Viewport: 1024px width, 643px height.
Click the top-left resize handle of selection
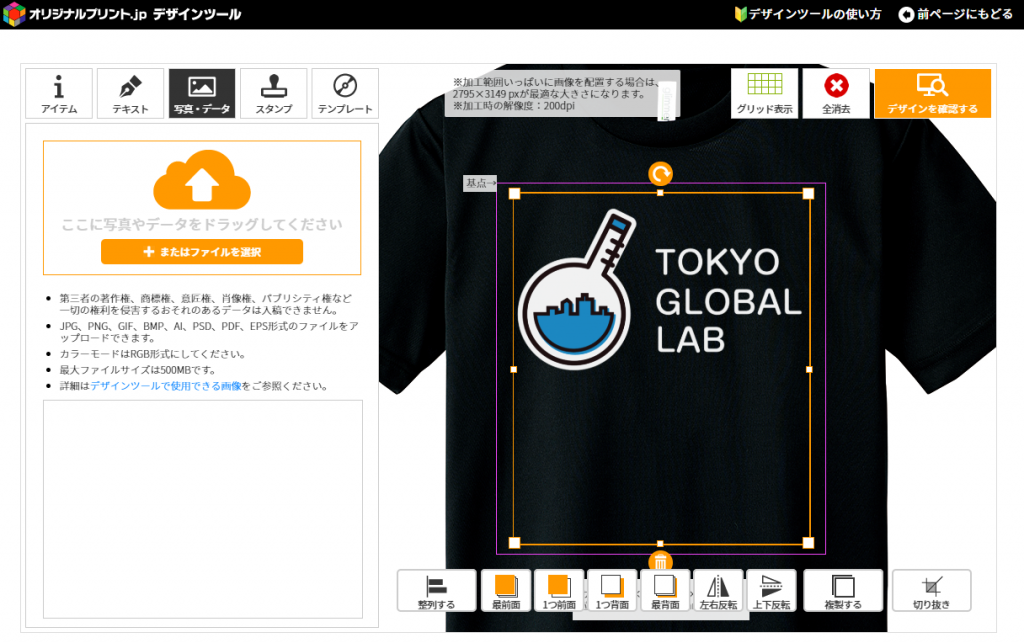point(514,193)
